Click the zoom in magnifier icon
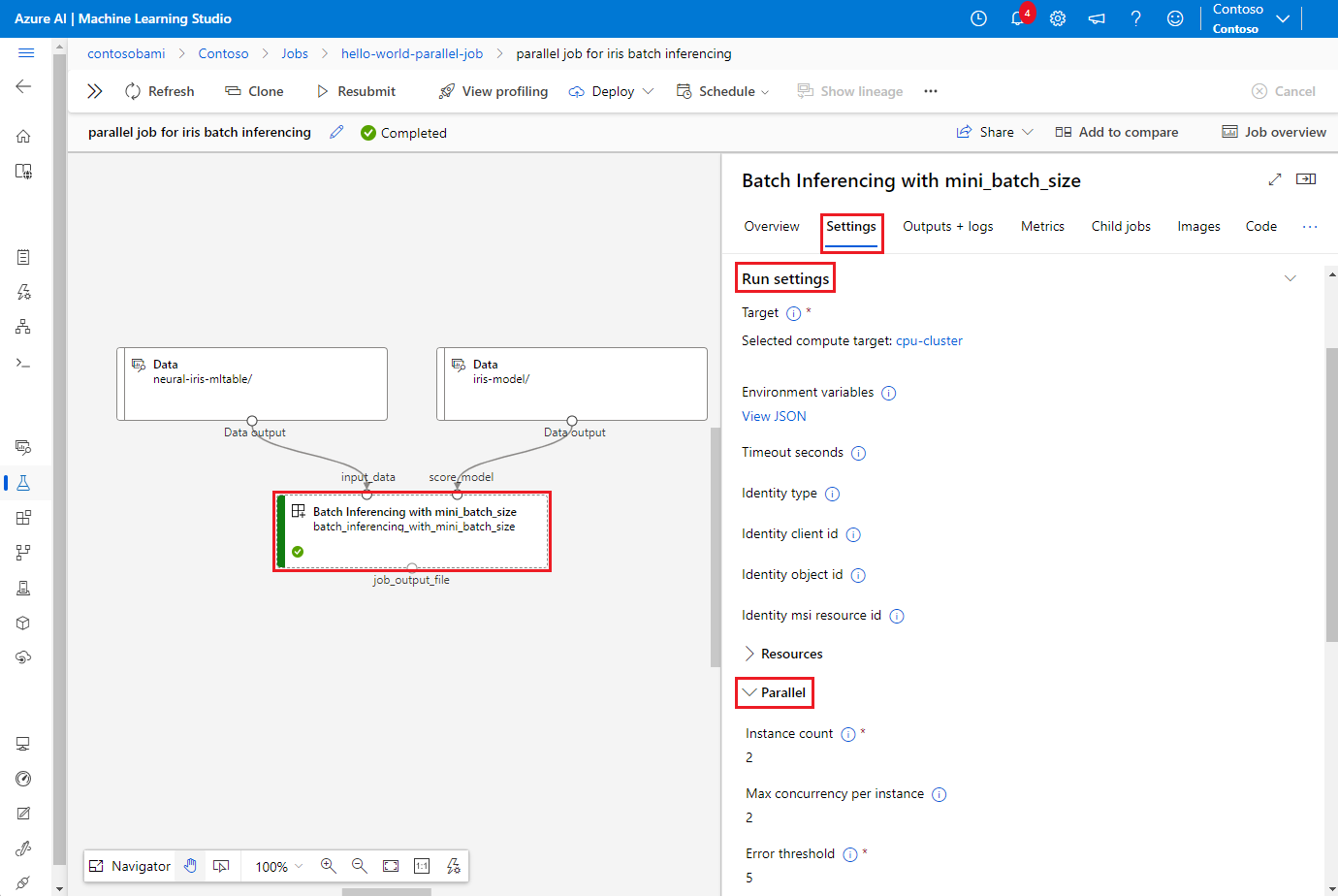1338x896 pixels. [329, 866]
